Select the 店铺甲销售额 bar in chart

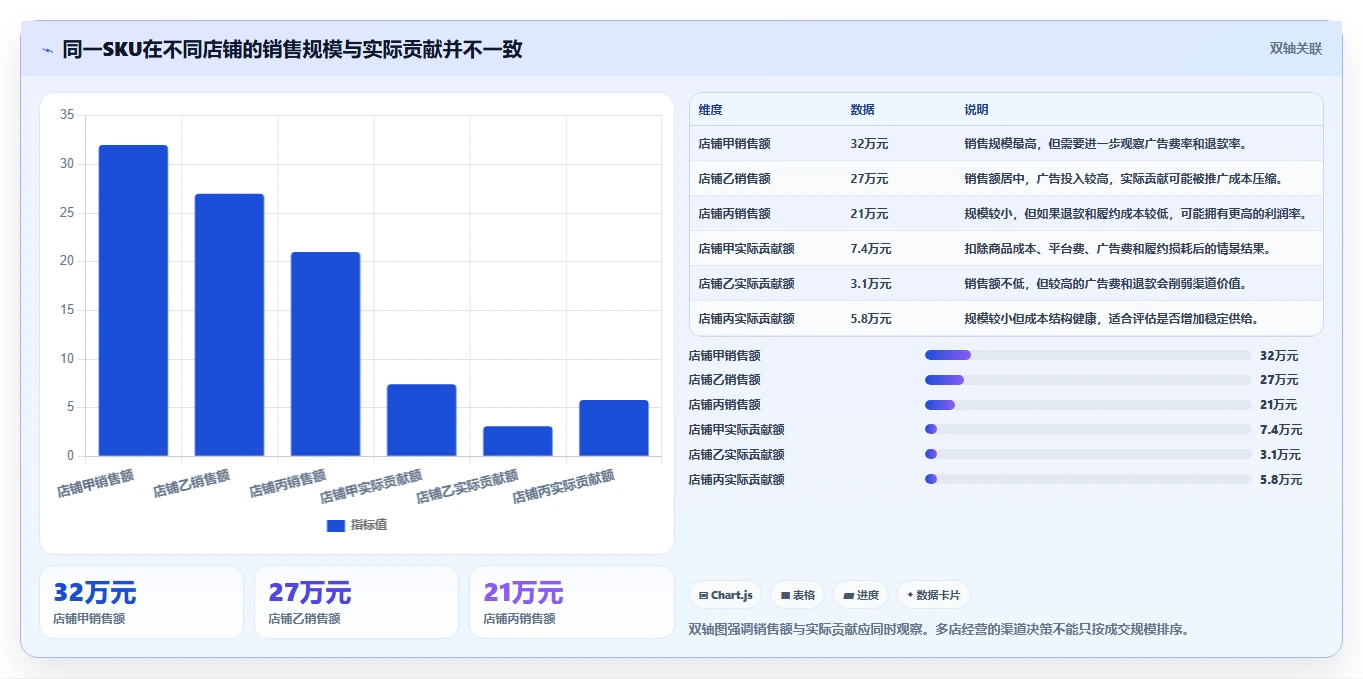pyautogui.click(x=133, y=301)
